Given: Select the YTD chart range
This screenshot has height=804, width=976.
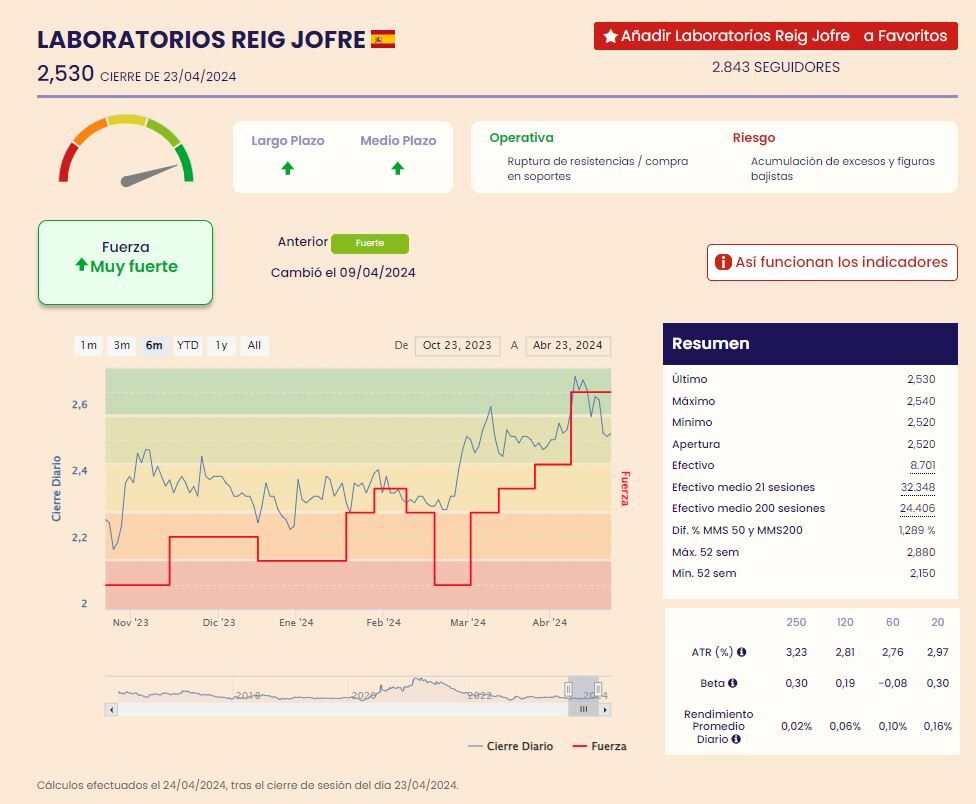Looking at the screenshot, I should coord(187,345).
